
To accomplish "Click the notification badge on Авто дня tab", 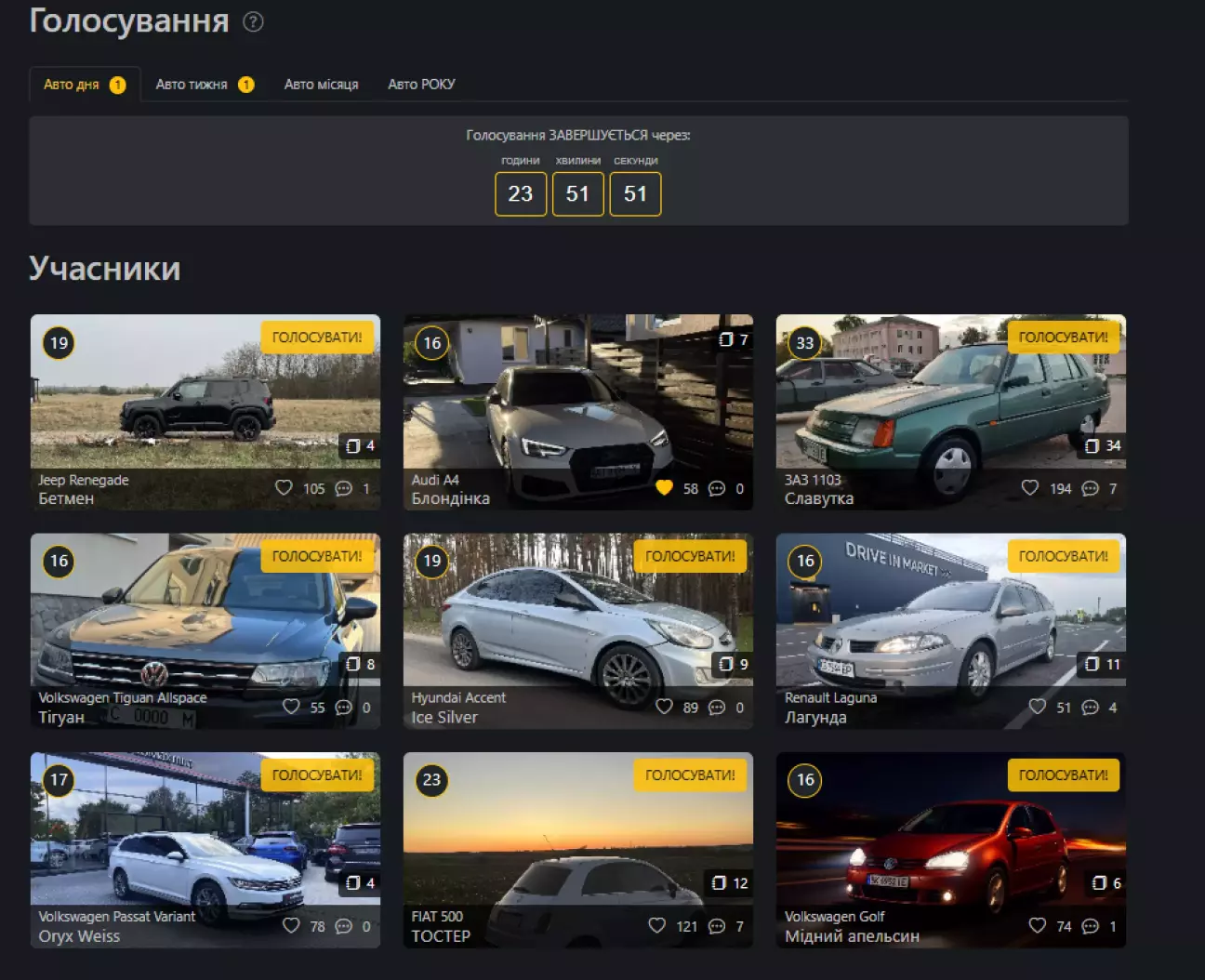I will pyautogui.click(x=118, y=85).
